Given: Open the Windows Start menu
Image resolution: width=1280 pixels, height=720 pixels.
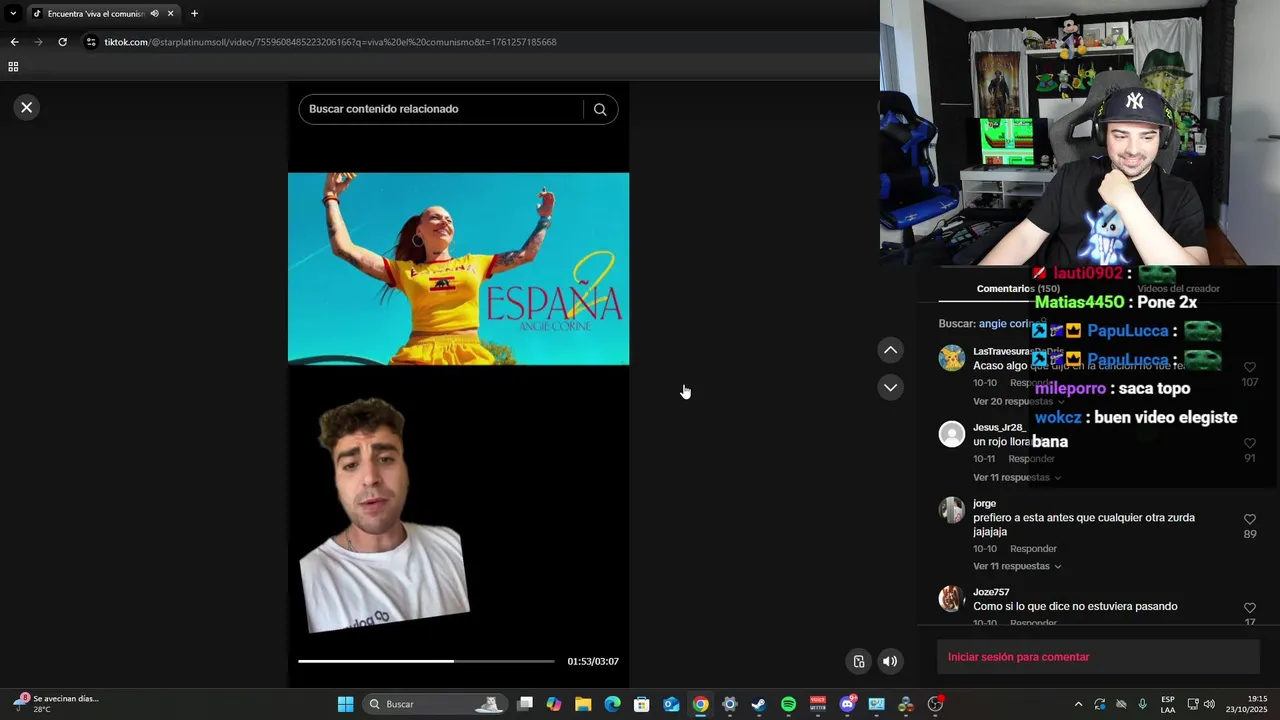Looking at the screenshot, I should (345, 704).
